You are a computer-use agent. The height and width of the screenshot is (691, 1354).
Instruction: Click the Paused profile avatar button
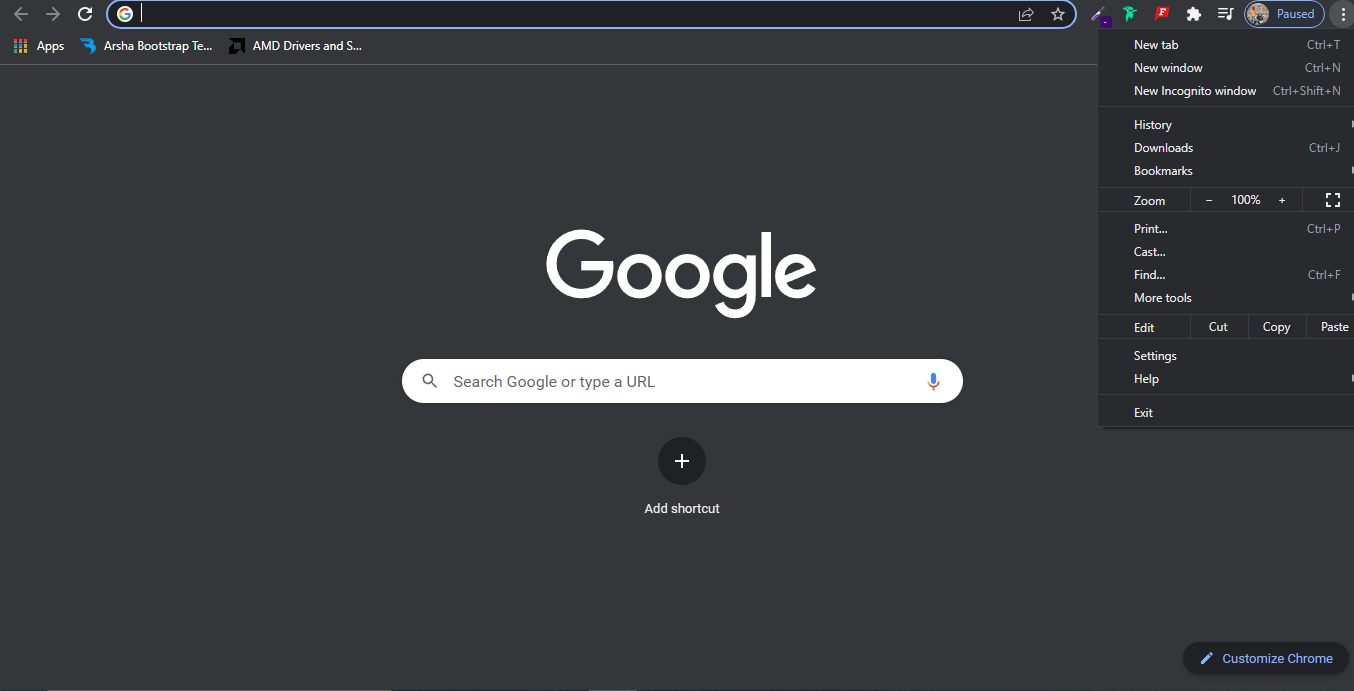click(1284, 14)
